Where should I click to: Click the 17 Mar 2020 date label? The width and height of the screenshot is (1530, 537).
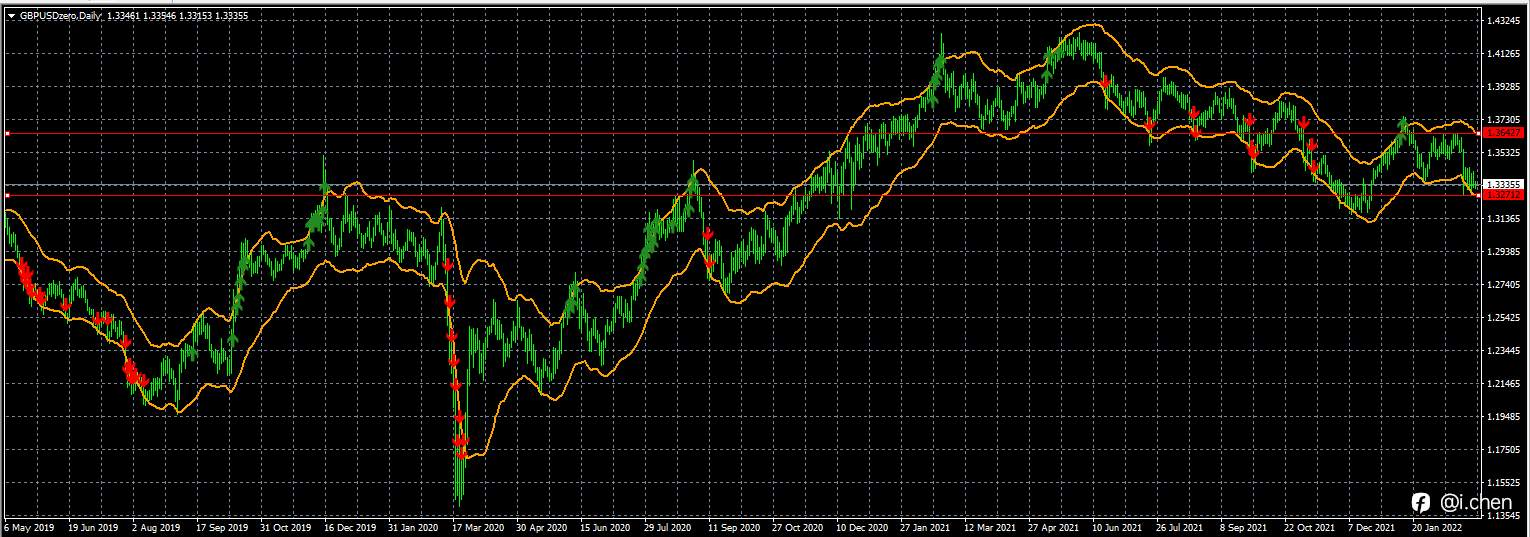tap(478, 526)
